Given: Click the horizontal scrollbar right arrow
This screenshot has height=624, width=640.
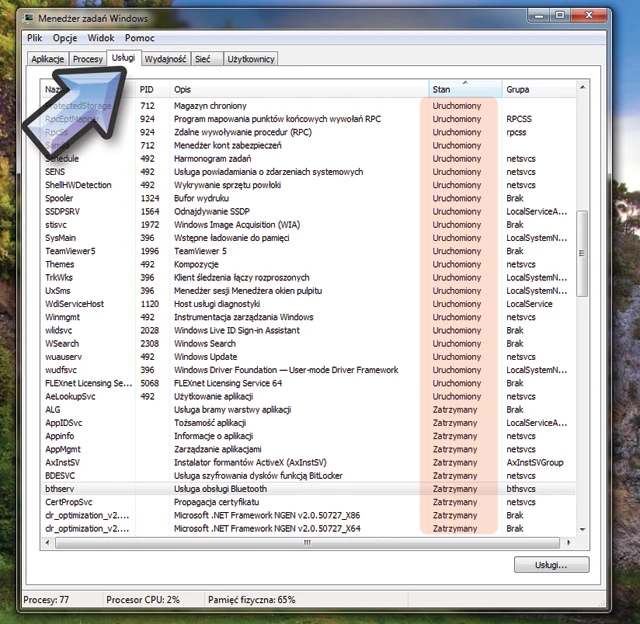Looking at the screenshot, I should click(569, 543).
